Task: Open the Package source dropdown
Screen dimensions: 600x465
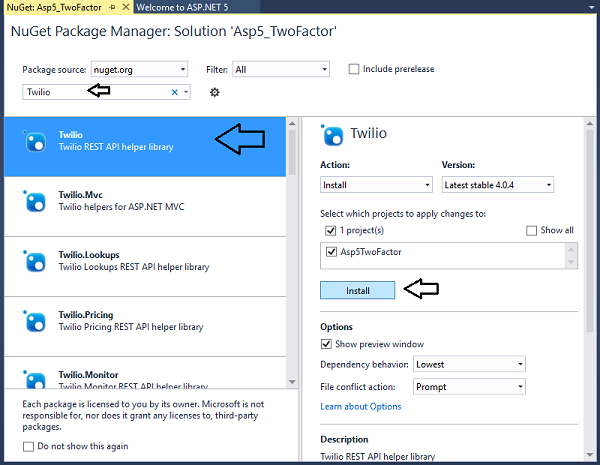Action: 139,69
